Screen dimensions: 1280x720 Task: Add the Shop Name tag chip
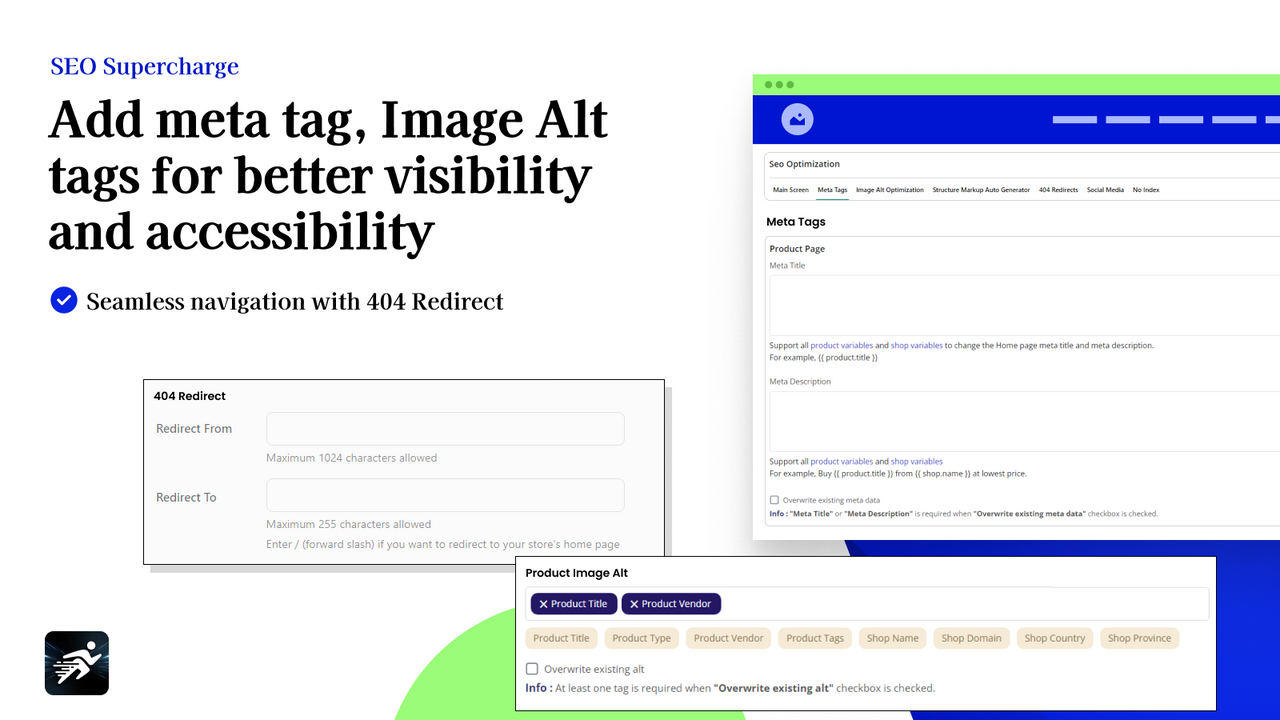point(893,638)
